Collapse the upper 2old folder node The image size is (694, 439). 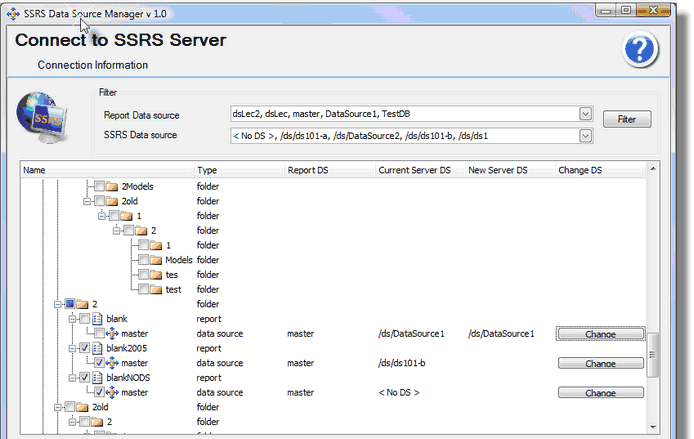87,201
